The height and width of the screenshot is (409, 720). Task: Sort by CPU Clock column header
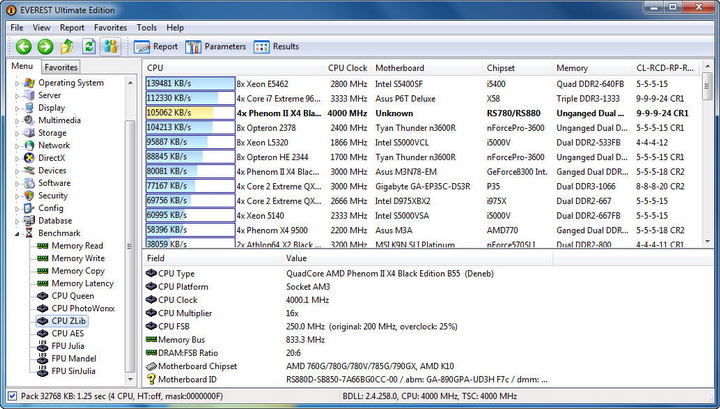347,68
